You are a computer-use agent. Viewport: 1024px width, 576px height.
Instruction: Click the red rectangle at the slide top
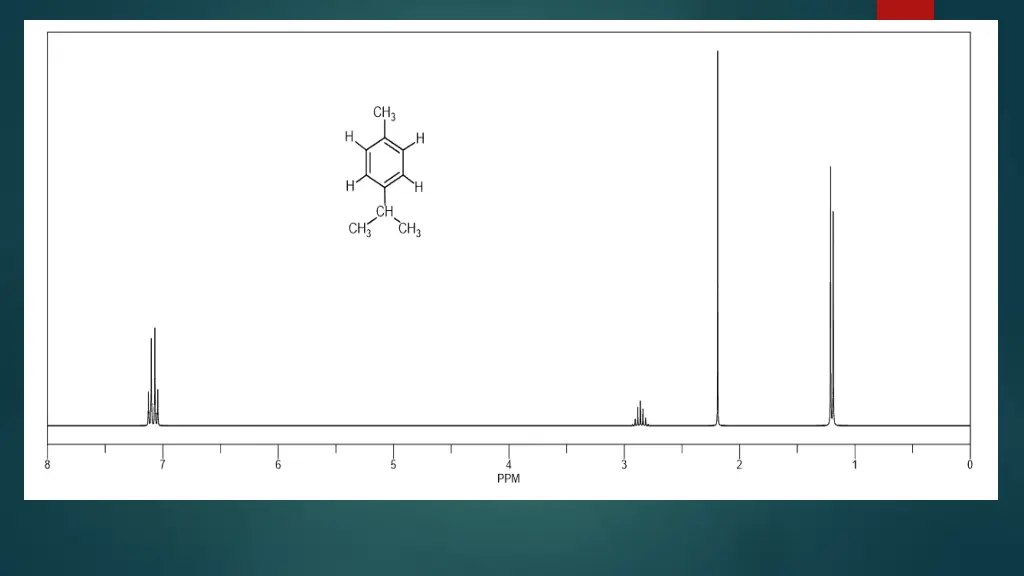point(905,10)
